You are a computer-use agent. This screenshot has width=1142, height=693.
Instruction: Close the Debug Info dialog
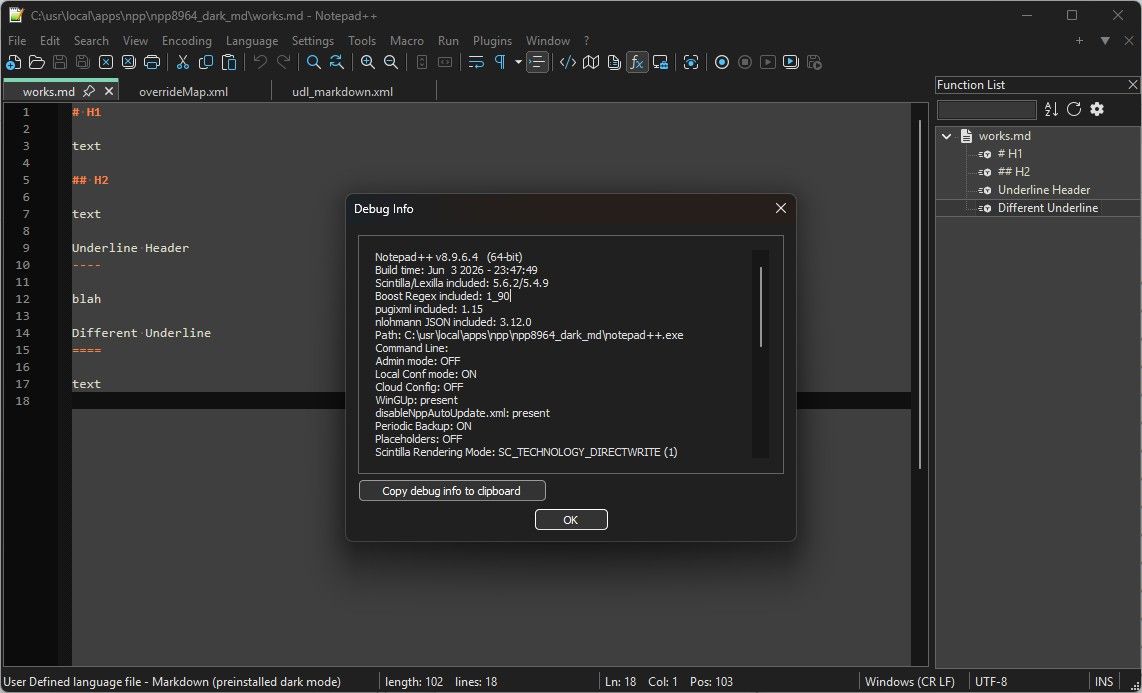pyautogui.click(x=781, y=208)
